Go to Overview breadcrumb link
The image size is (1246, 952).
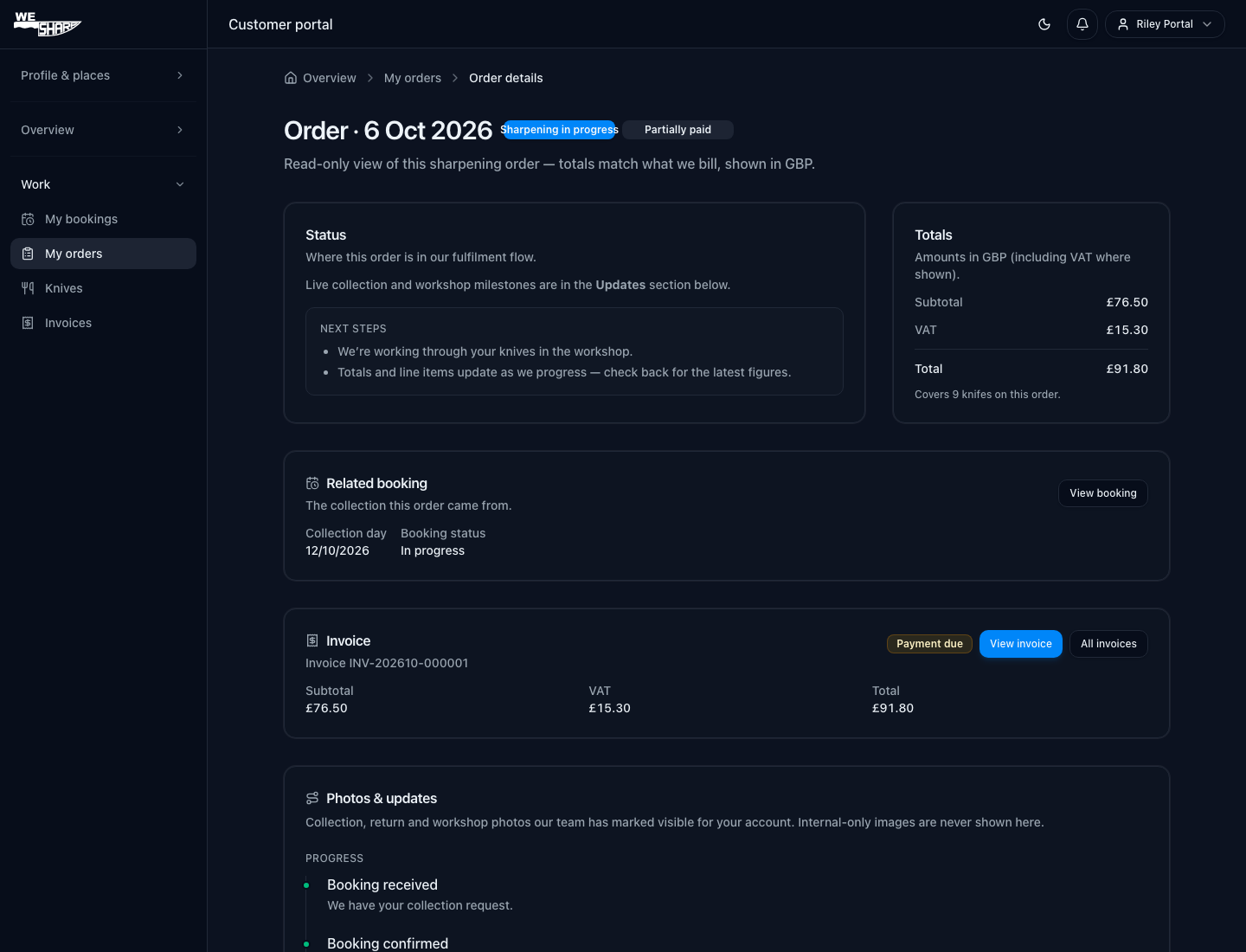pos(329,78)
